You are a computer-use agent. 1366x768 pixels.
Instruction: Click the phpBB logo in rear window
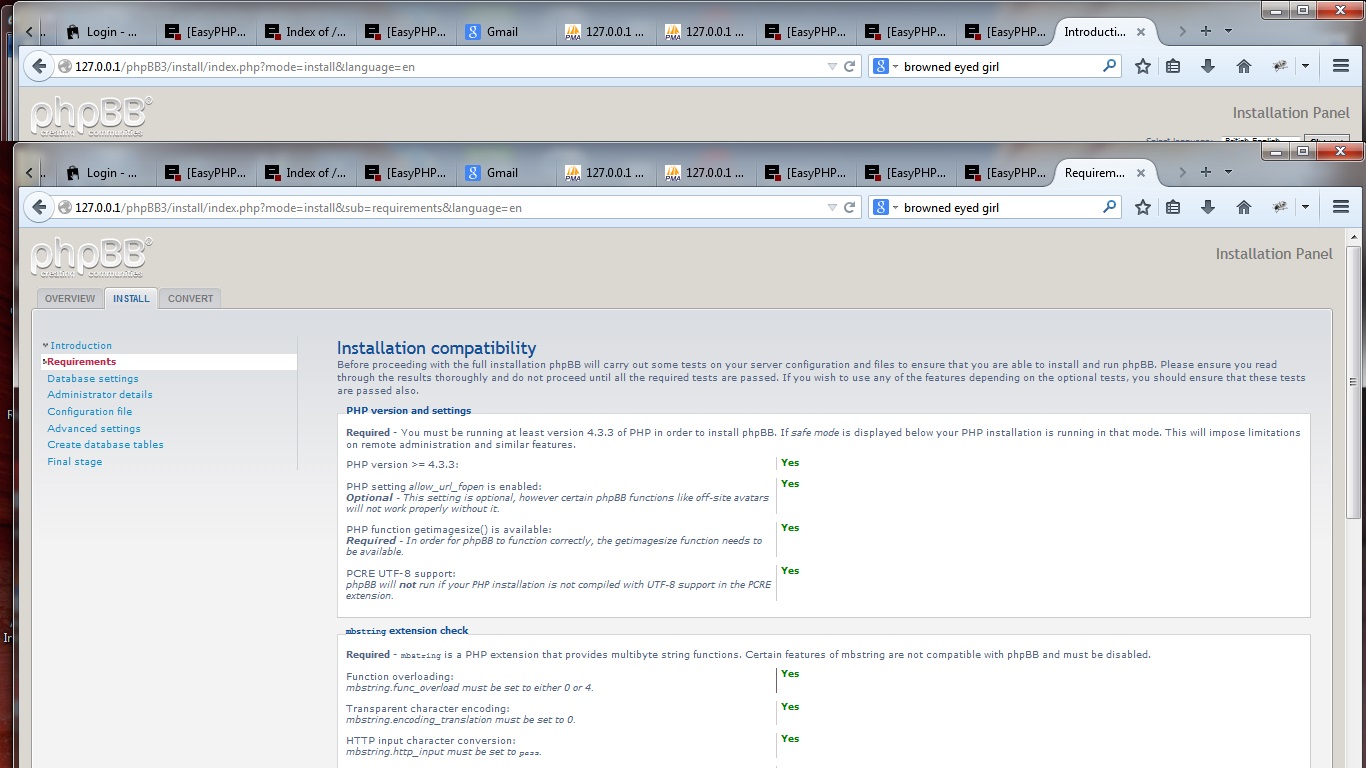91,116
